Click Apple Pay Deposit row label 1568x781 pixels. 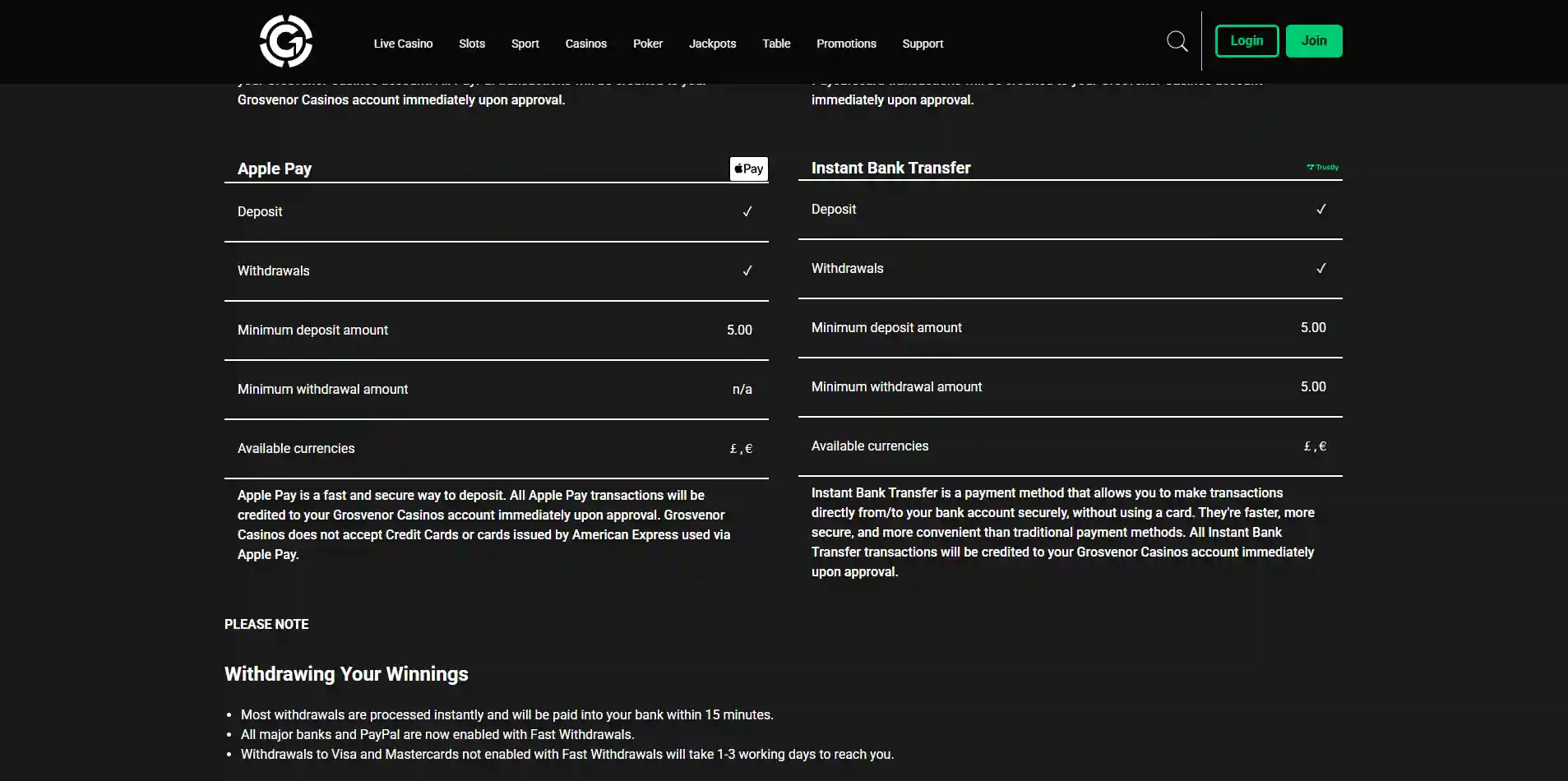pos(260,211)
